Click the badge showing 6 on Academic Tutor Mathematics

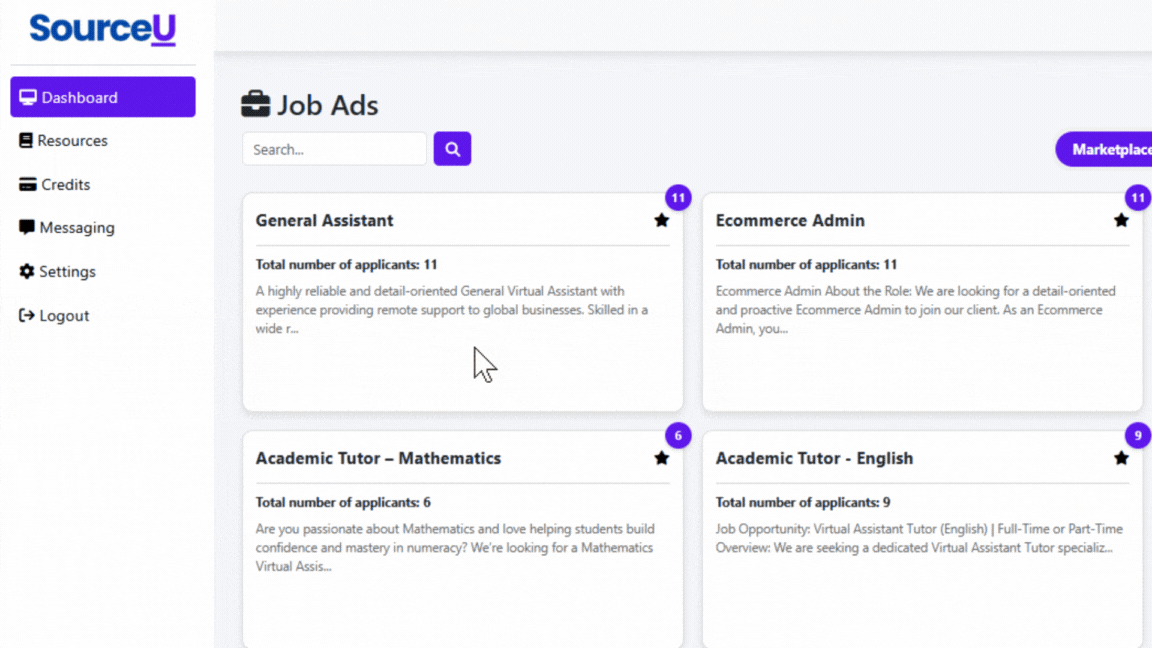677,436
